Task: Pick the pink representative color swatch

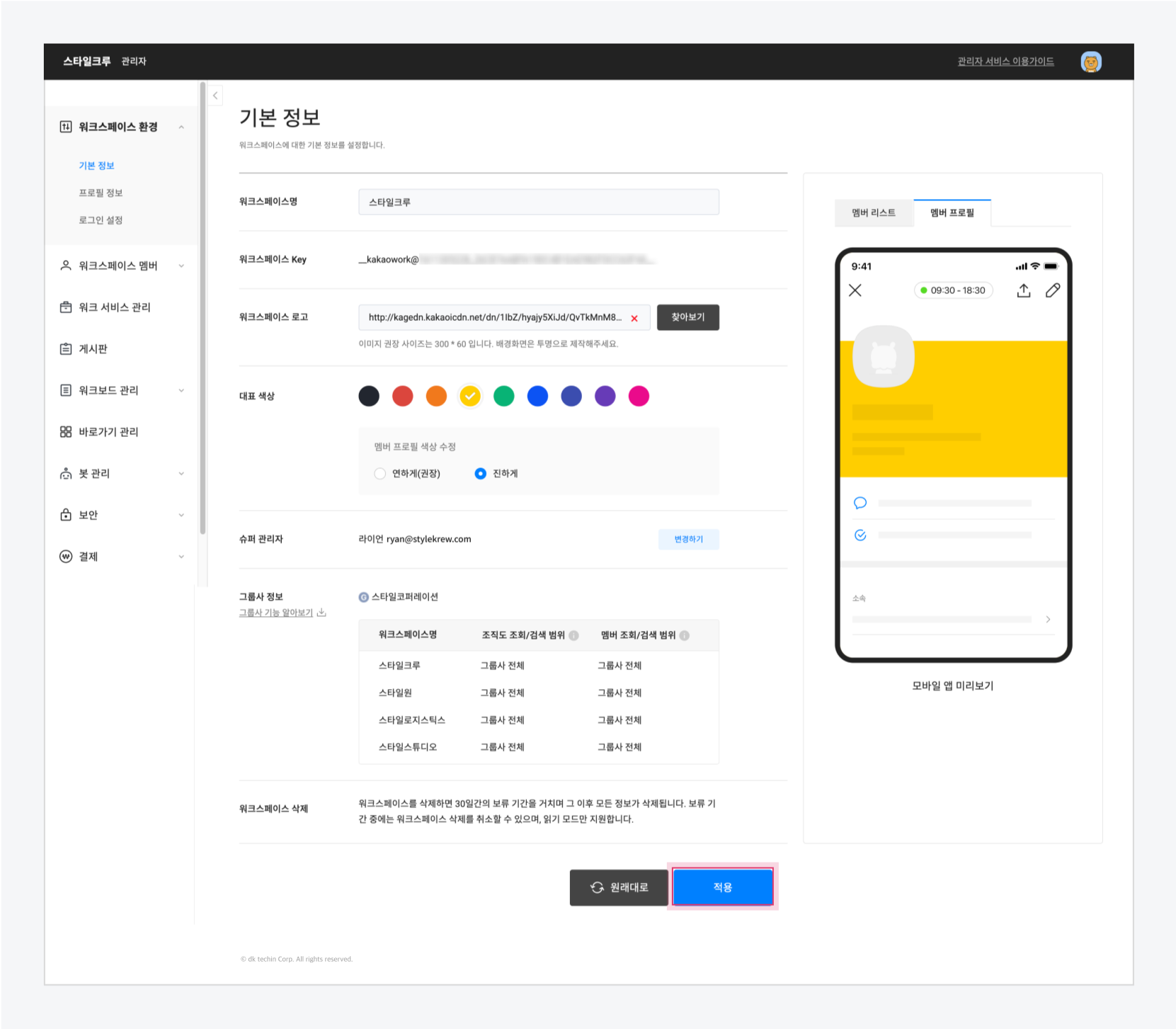Action: tap(639, 396)
